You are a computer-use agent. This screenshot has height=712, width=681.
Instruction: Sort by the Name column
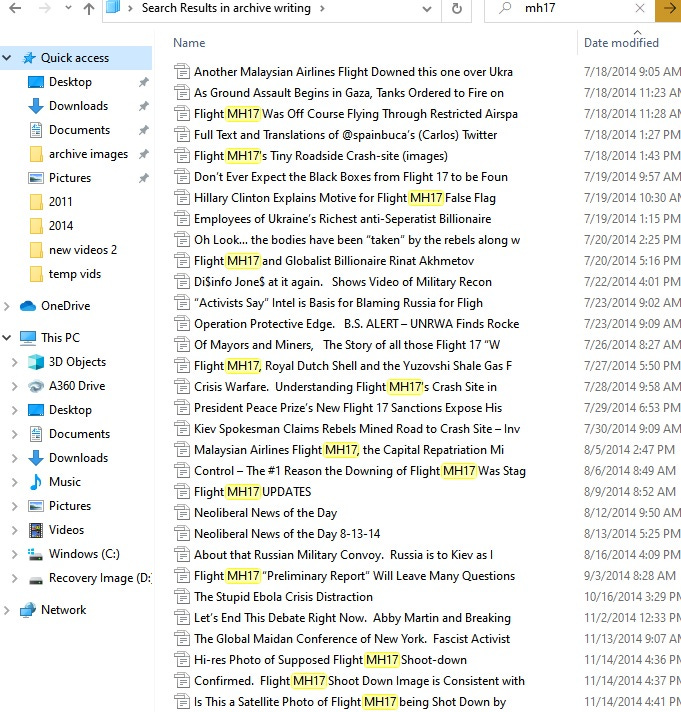(x=189, y=43)
